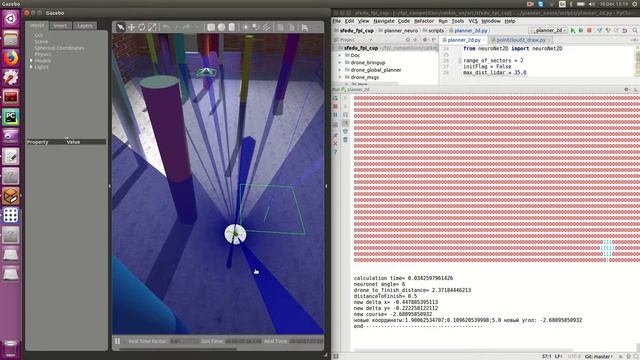Close the Run panel tab with X
The height and width of the screenshot is (360, 640).
(336, 144)
